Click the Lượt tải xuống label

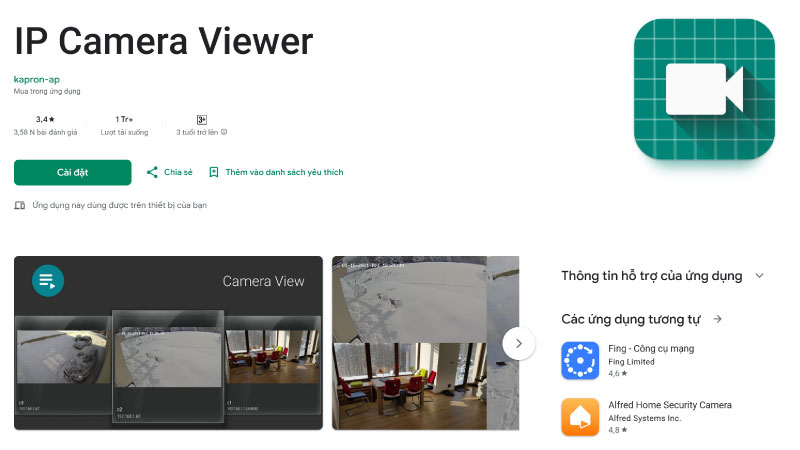pos(124,132)
